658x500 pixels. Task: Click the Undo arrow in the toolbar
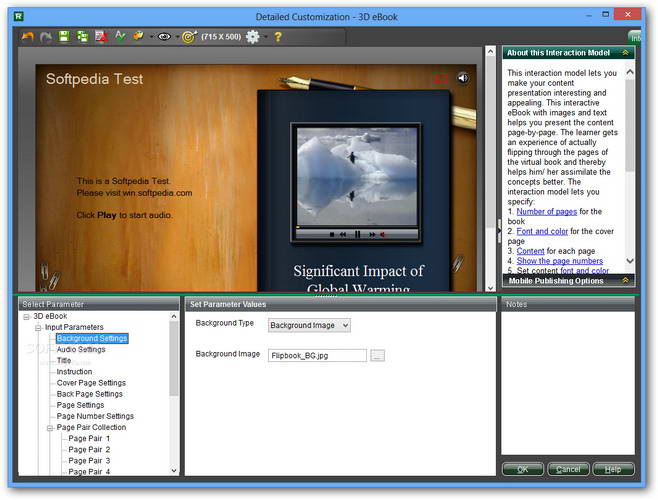coord(28,37)
